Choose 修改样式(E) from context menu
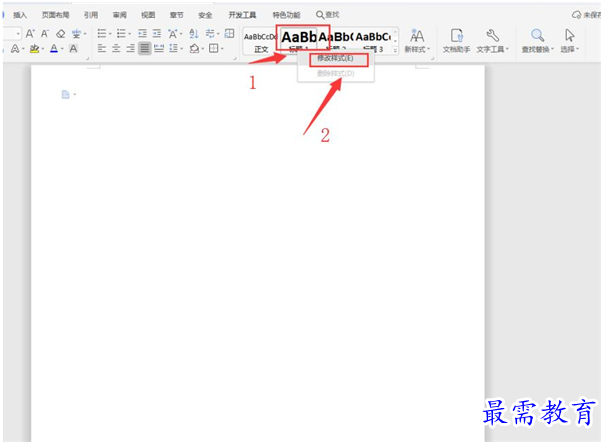Viewport: 604px width, 444px height. (x=335, y=59)
